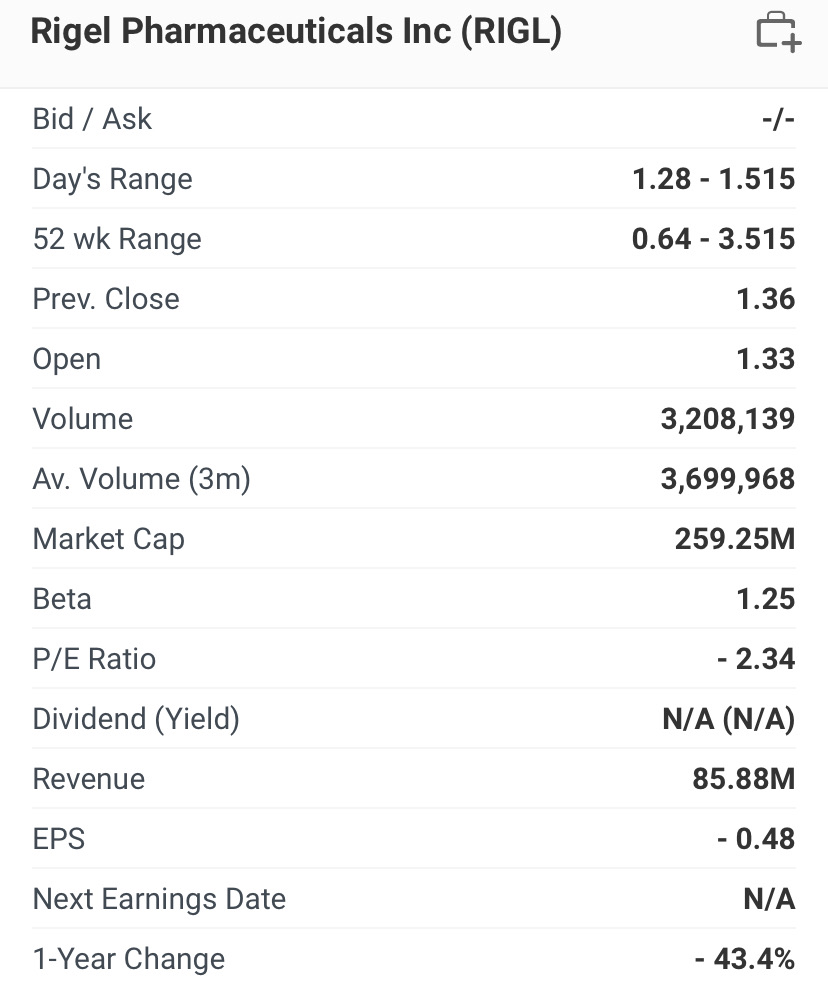
Task: Click the 3,699,968 average volume value
Action: tap(727, 479)
